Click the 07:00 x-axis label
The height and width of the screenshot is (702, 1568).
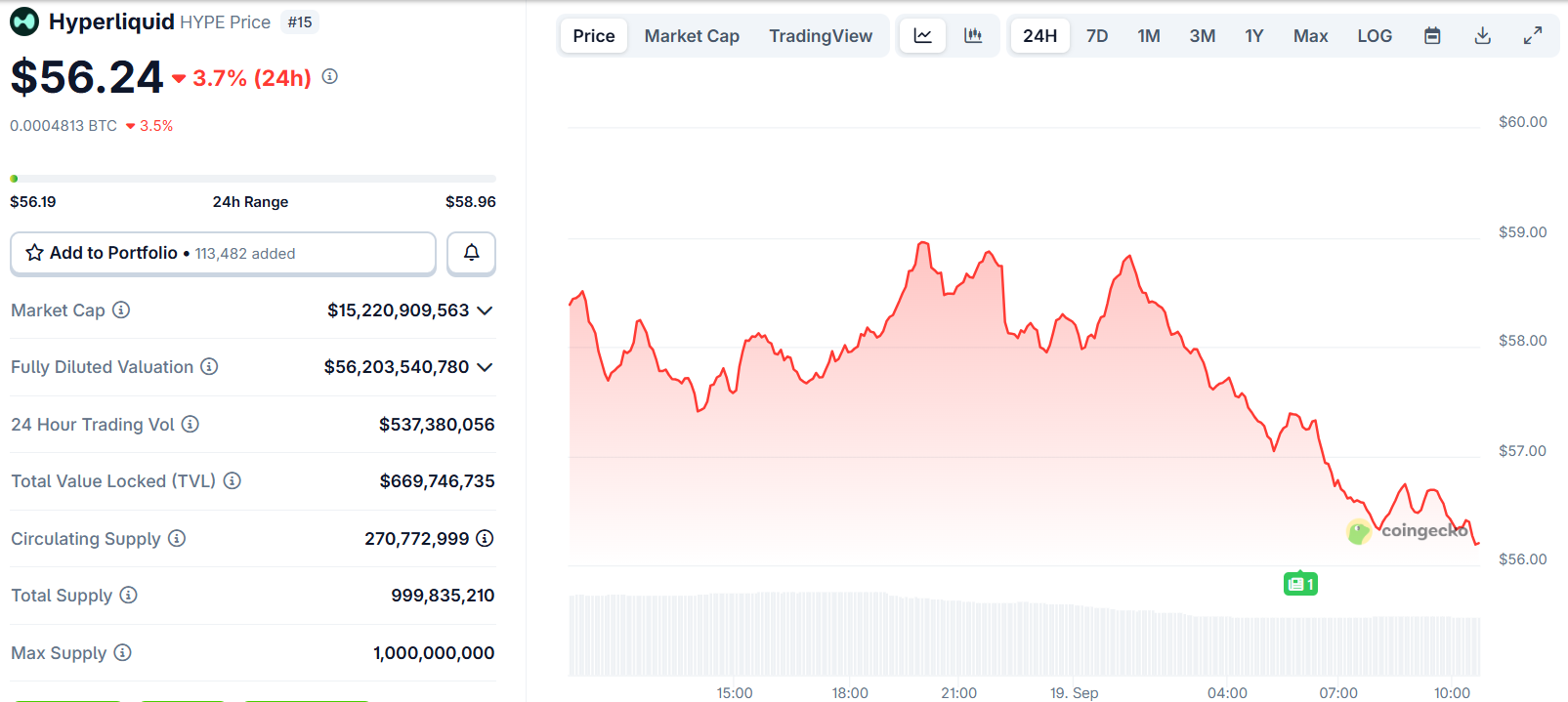click(1338, 693)
